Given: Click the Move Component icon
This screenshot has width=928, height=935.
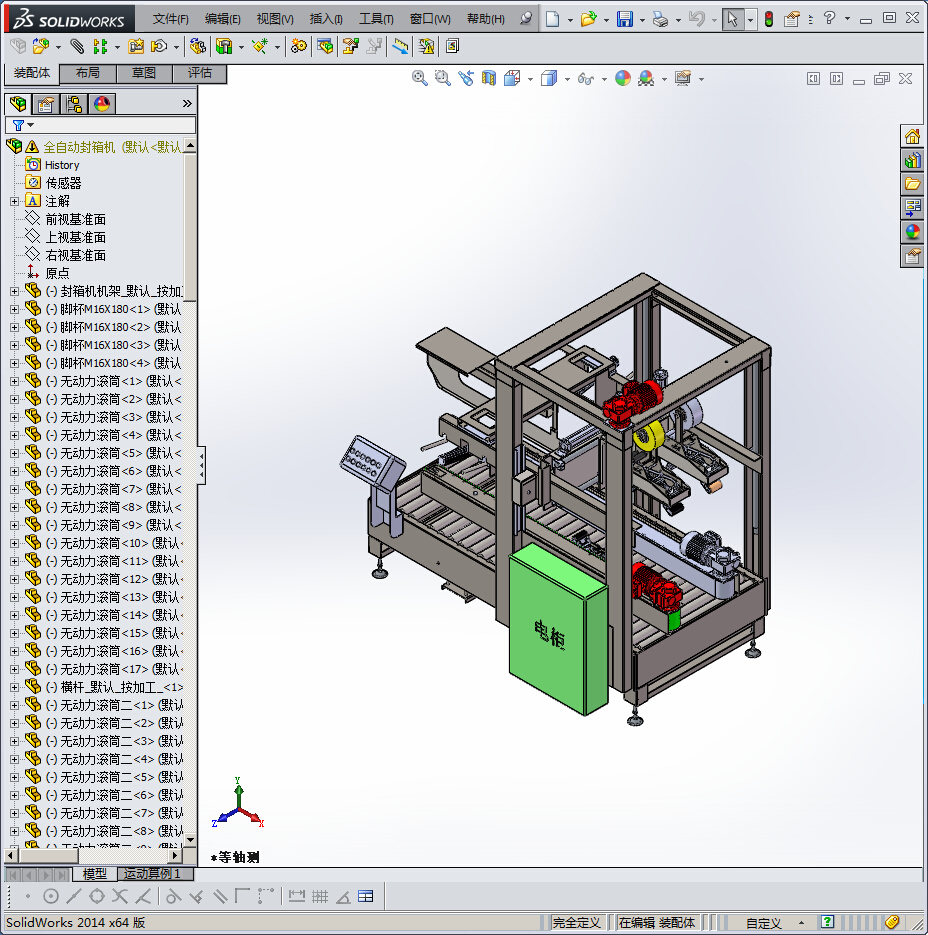Looking at the screenshot, I should (x=159, y=46).
